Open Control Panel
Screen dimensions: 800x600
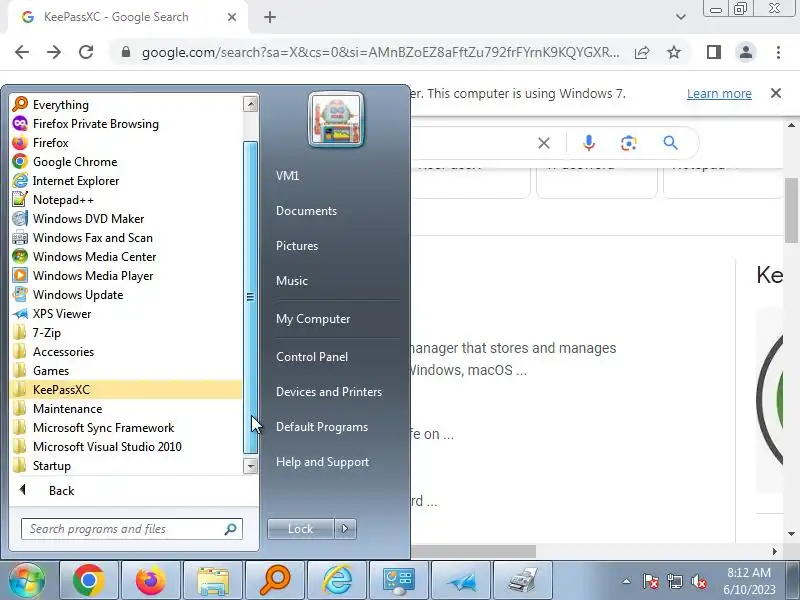pos(312,357)
